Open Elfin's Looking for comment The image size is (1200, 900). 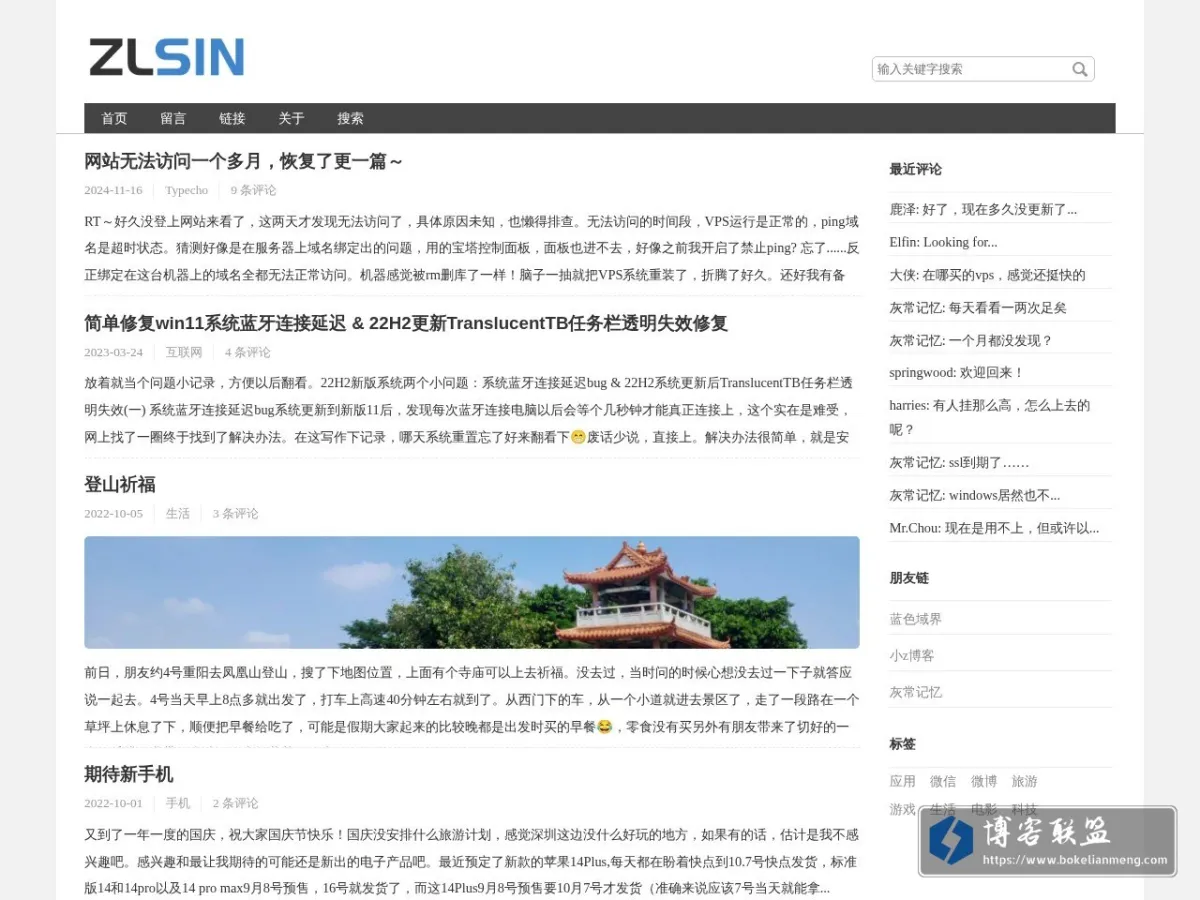943,242
